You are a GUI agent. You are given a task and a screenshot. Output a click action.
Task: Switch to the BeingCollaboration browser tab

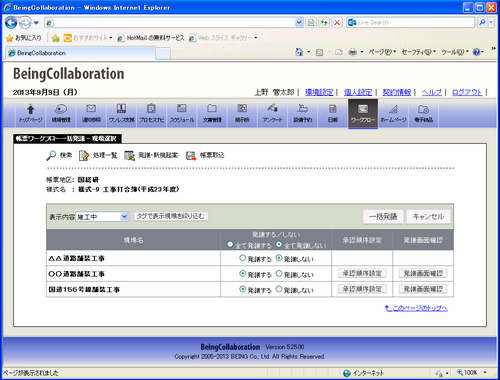coord(80,53)
